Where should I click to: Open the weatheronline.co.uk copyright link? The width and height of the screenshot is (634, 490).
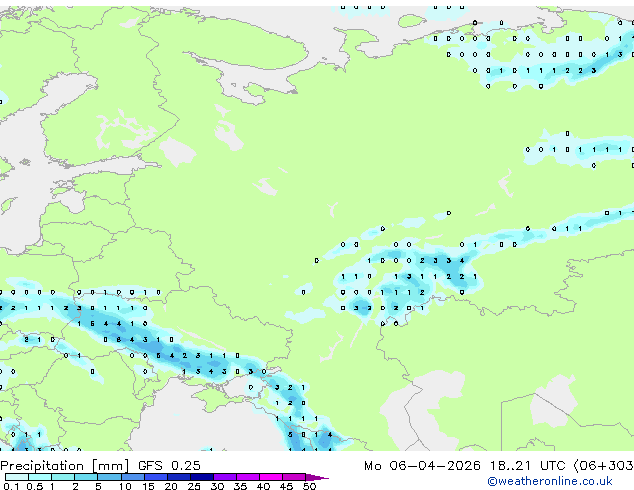pyautogui.click(x=550, y=481)
